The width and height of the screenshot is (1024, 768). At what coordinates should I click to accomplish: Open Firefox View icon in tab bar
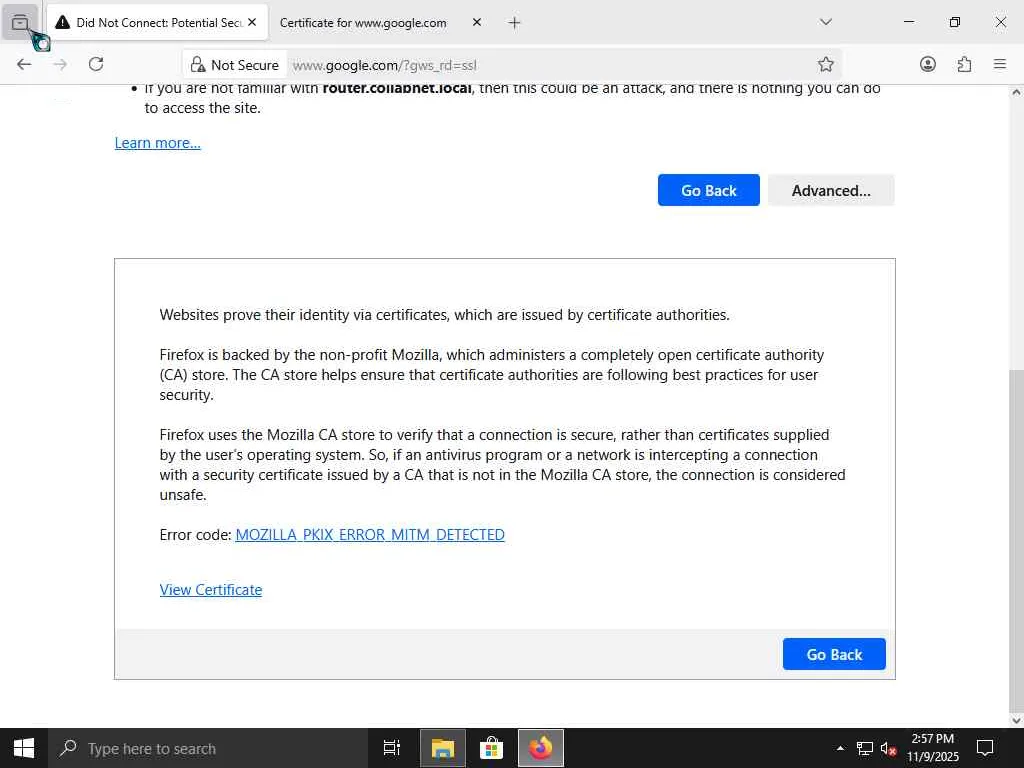point(20,22)
